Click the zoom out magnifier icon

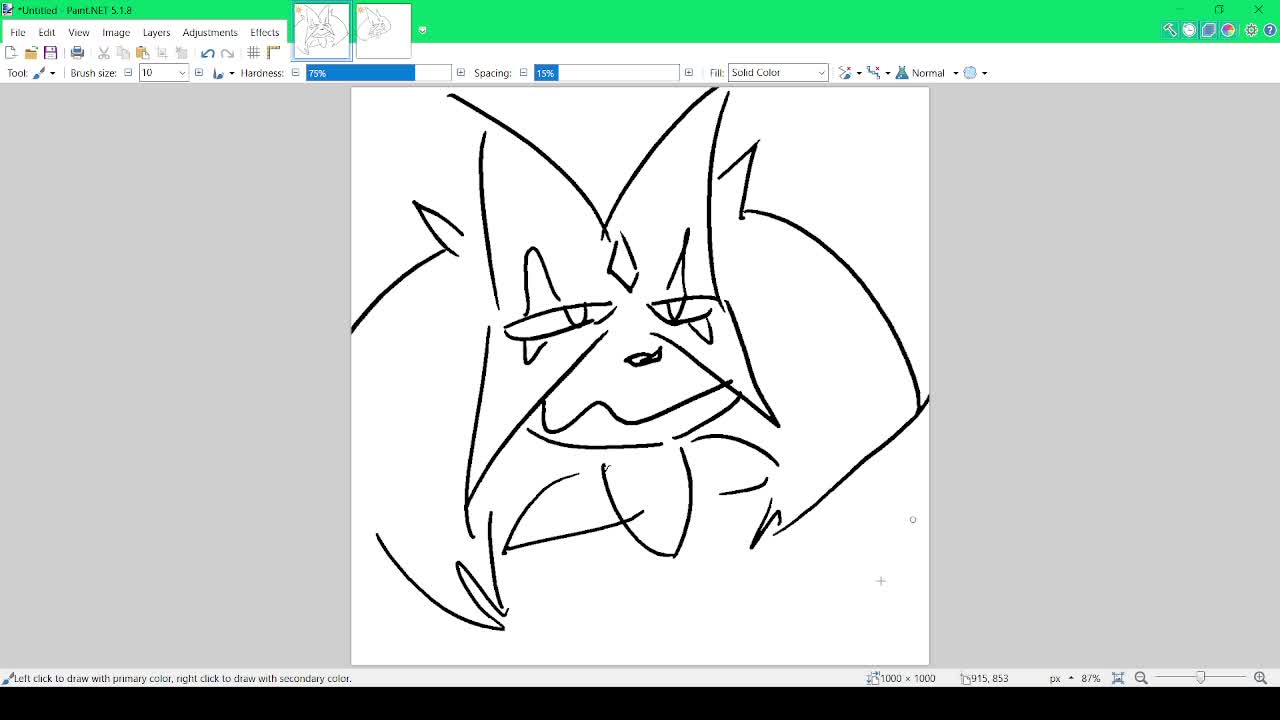tap(1141, 678)
